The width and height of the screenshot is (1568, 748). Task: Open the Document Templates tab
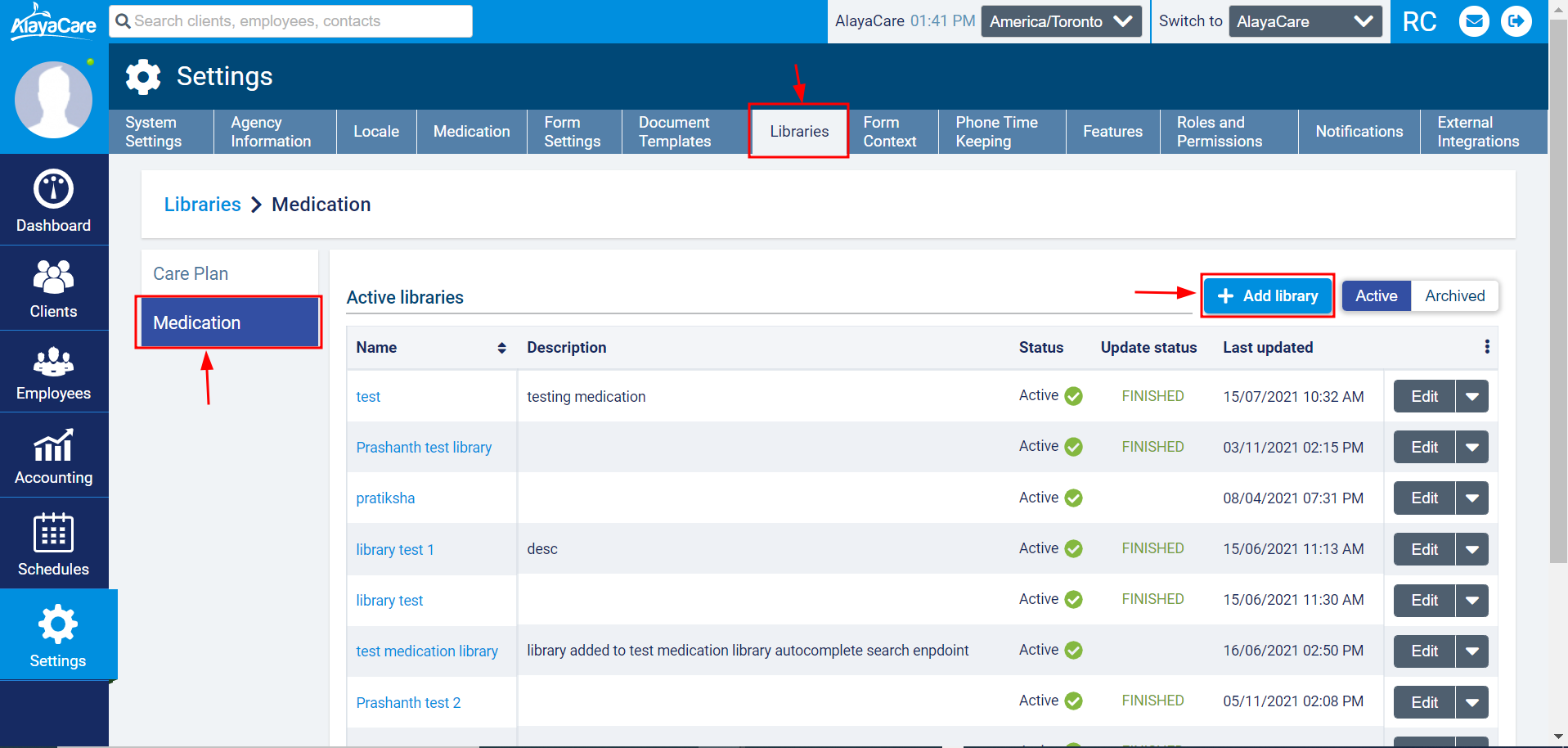[x=675, y=132]
